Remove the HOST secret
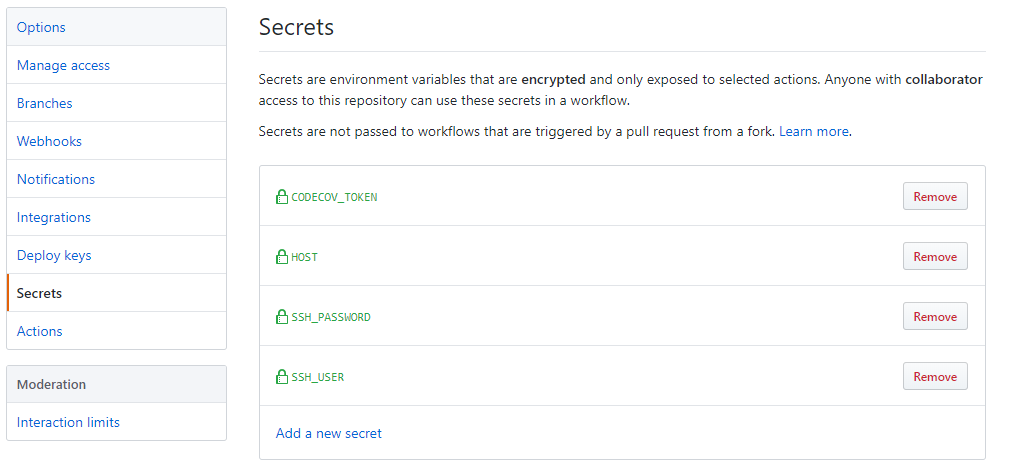Screen dimensions: 1021x469 [935, 257]
